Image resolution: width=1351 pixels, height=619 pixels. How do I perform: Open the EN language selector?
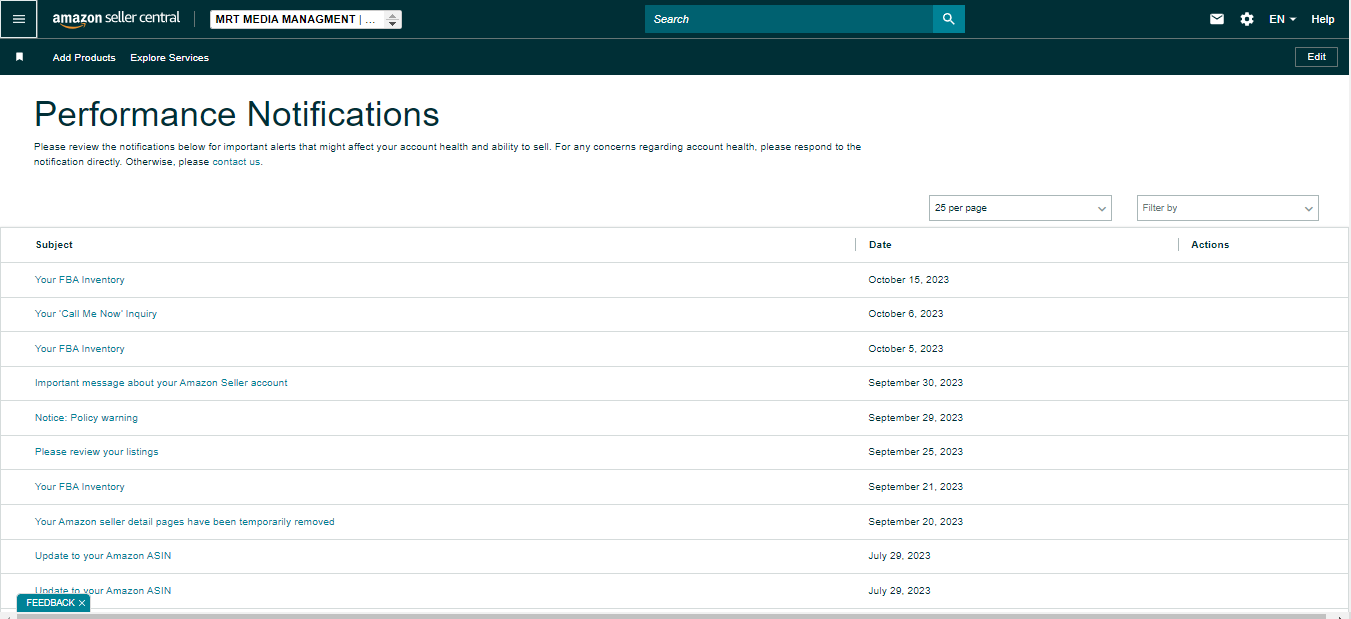pyautogui.click(x=1283, y=19)
